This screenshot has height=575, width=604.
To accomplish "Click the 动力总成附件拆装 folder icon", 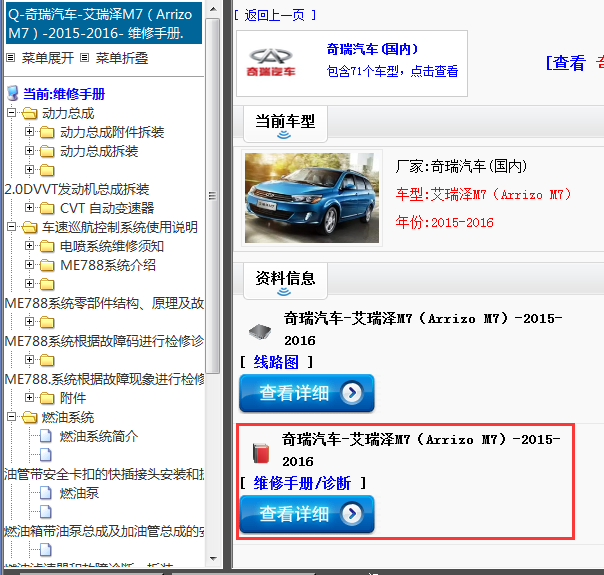I will (x=47, y=132).
